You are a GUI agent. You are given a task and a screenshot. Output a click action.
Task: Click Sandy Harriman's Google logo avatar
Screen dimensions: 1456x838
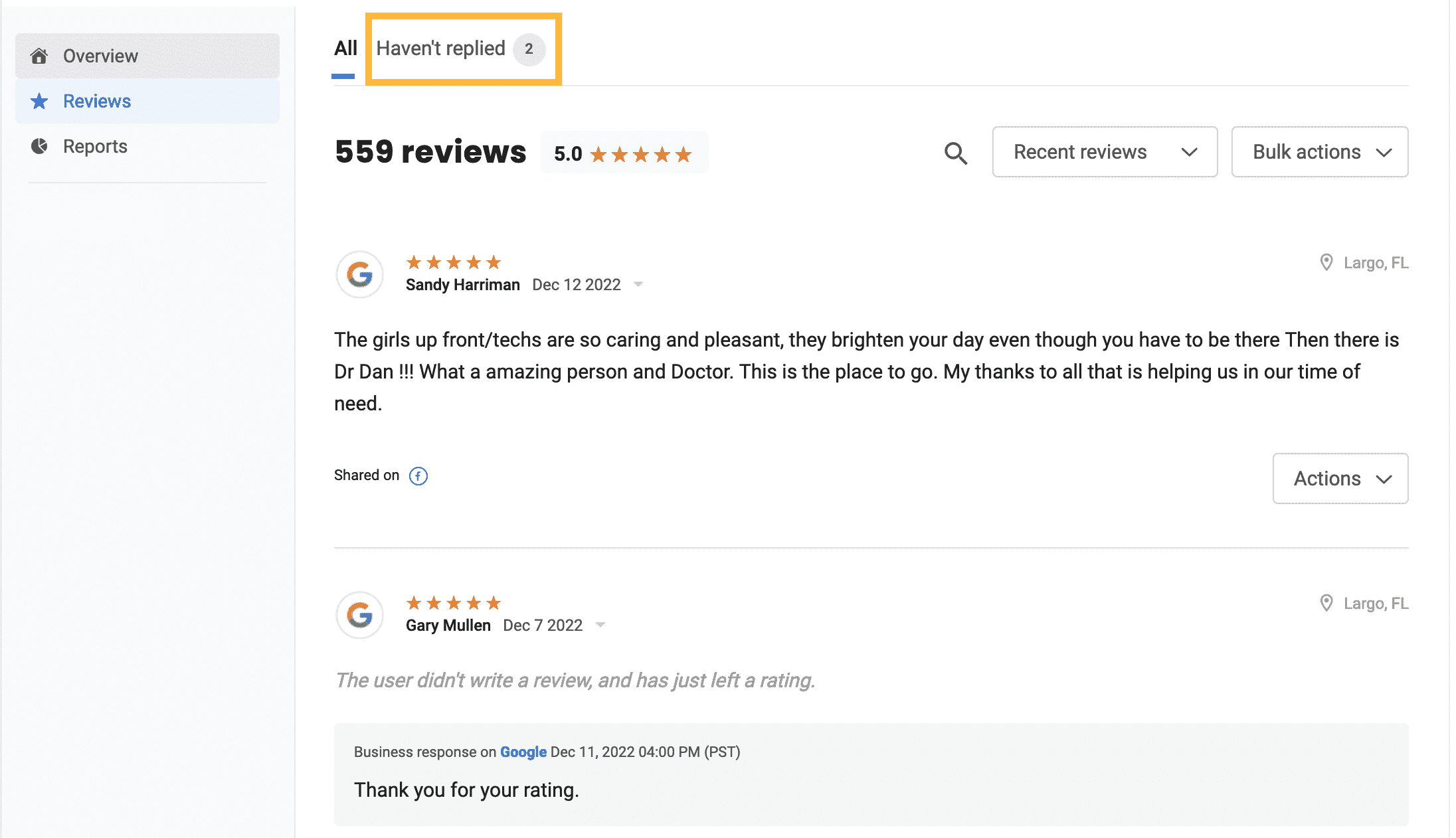359,274
